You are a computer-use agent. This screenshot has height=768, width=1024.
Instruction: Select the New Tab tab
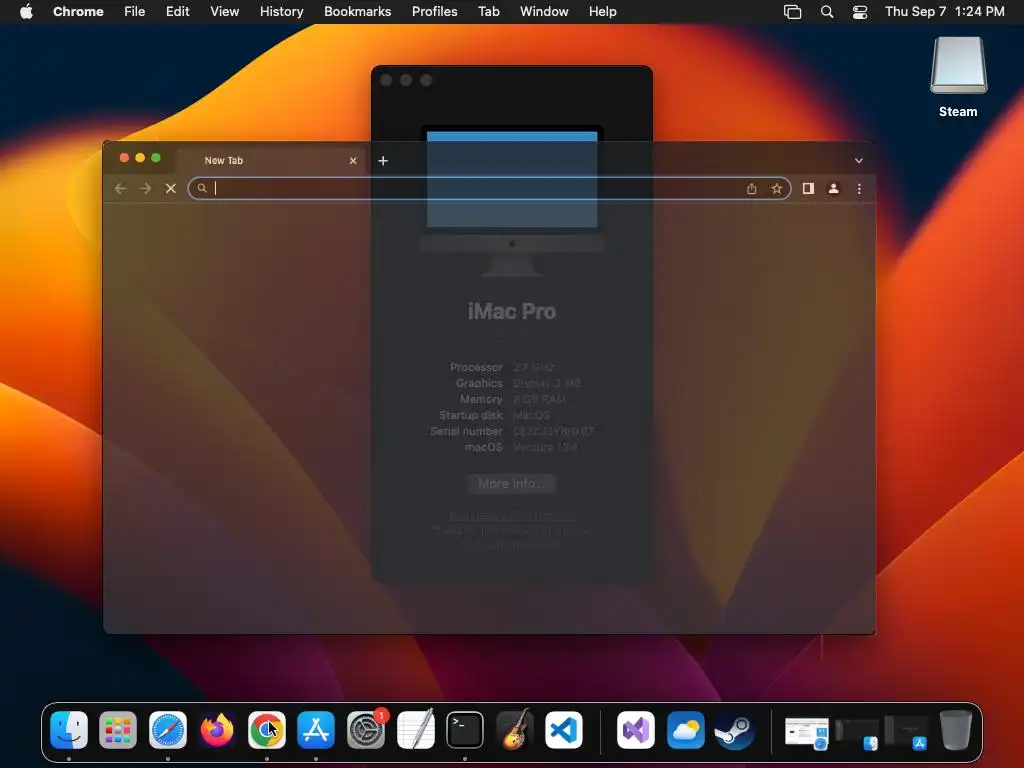coord(272,161)
